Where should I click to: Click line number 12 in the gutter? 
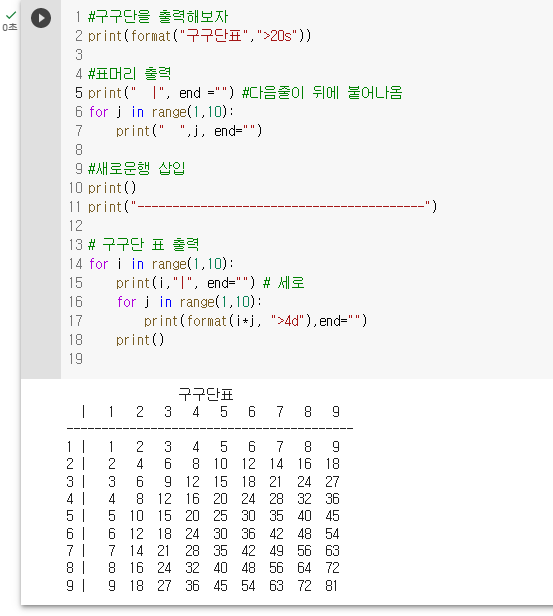click(76, 226)
